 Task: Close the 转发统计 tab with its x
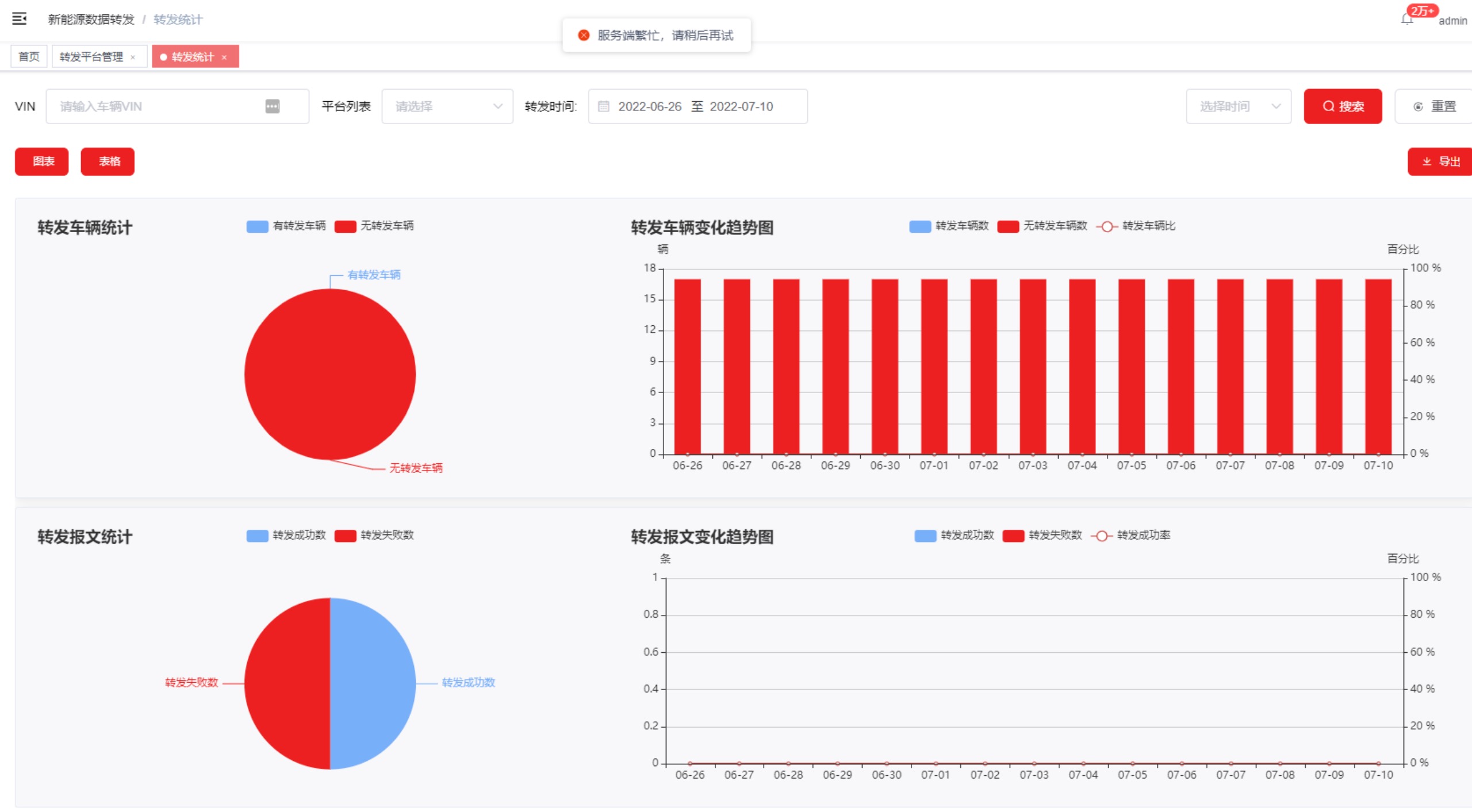click(x=224, y=57)
